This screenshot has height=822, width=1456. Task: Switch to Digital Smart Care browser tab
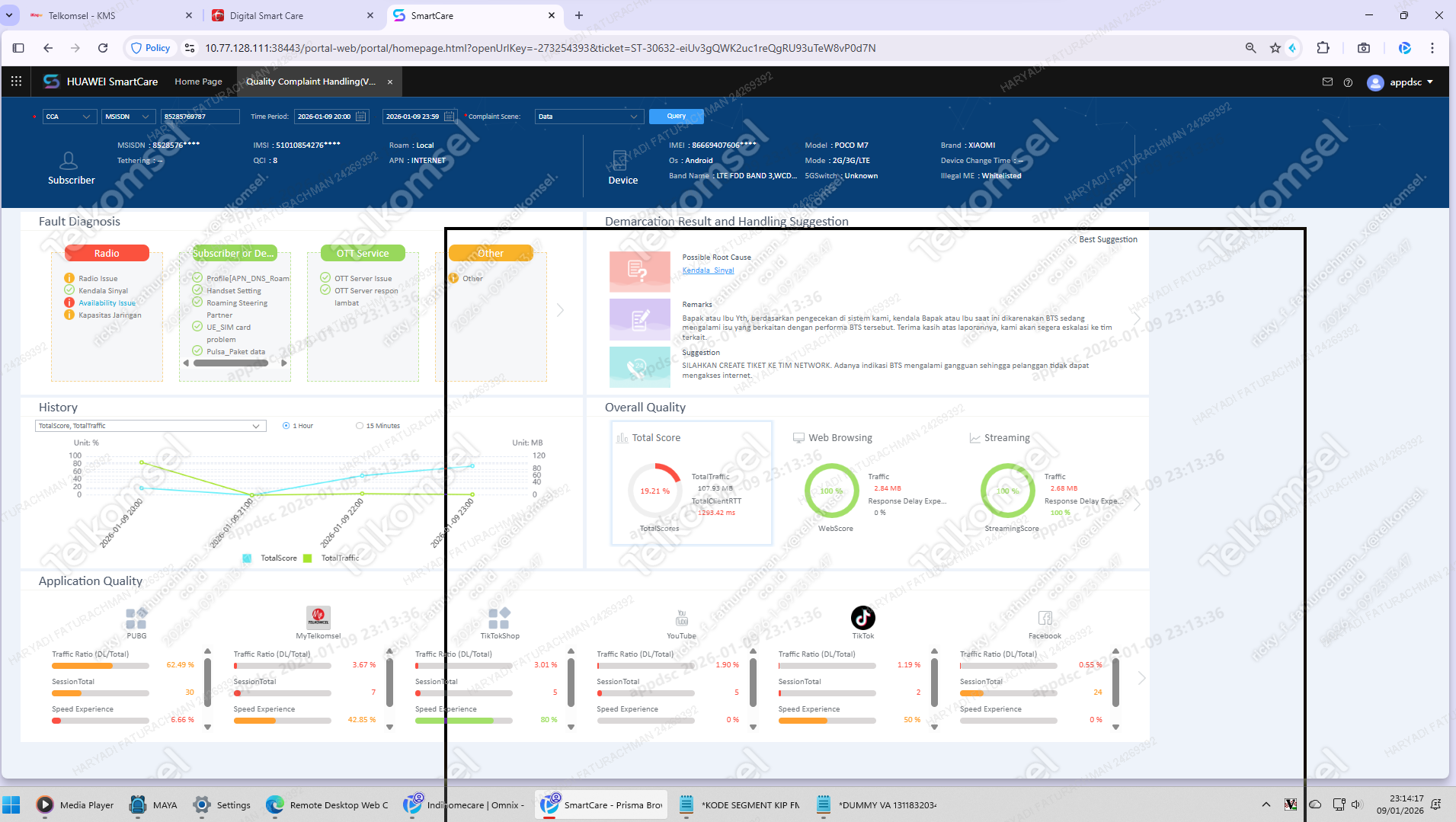pyautogui.click(x=293, y=15)
